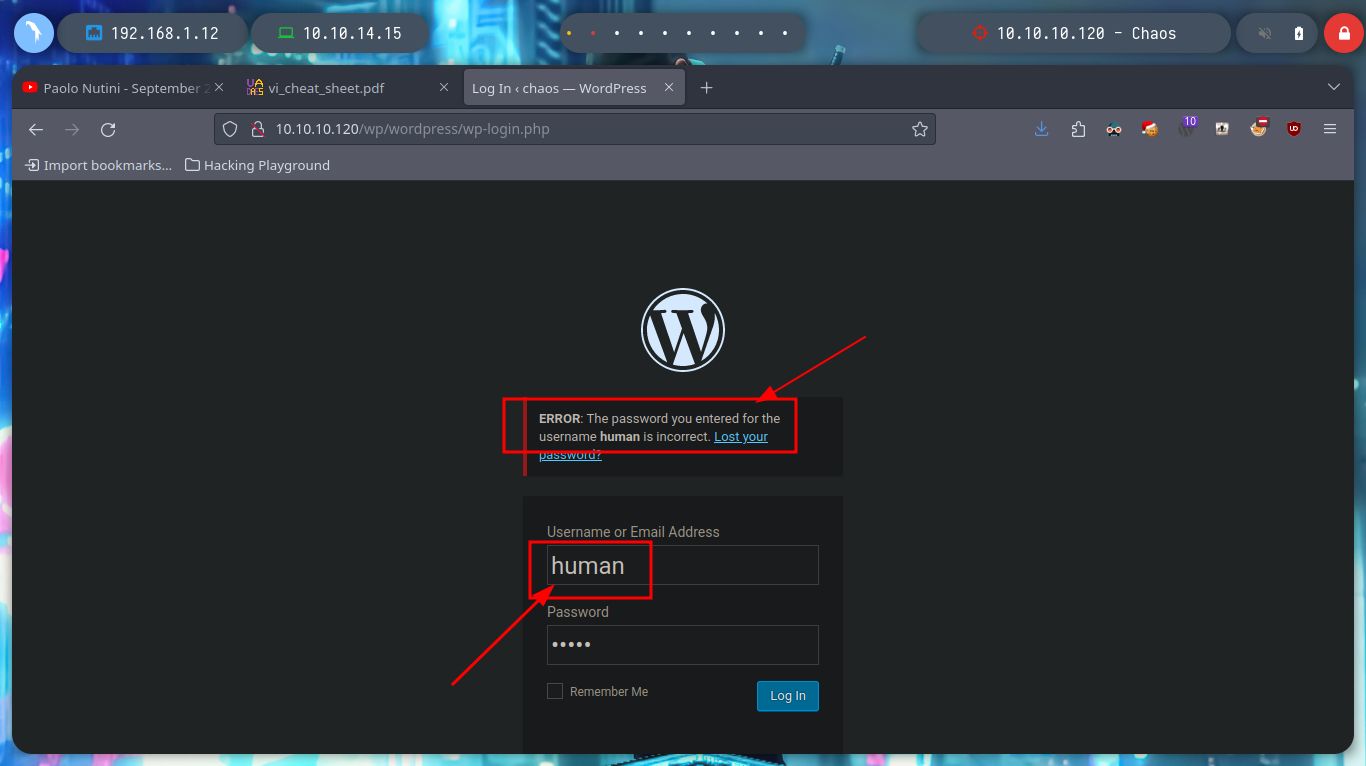
Task: Click Import bookmarks in bookmarks bar
Action: point(99,165)
